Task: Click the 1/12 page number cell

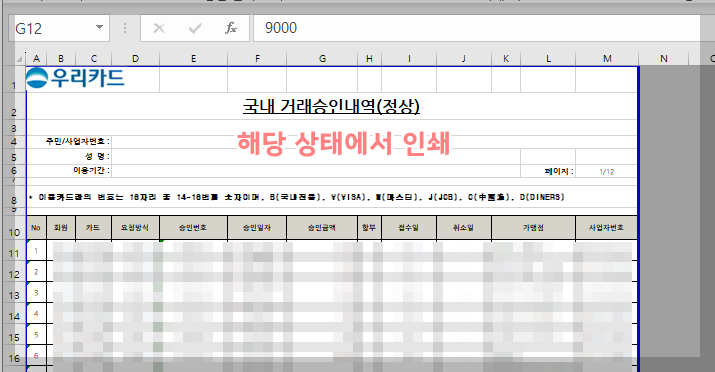Action: pos(607,171)
